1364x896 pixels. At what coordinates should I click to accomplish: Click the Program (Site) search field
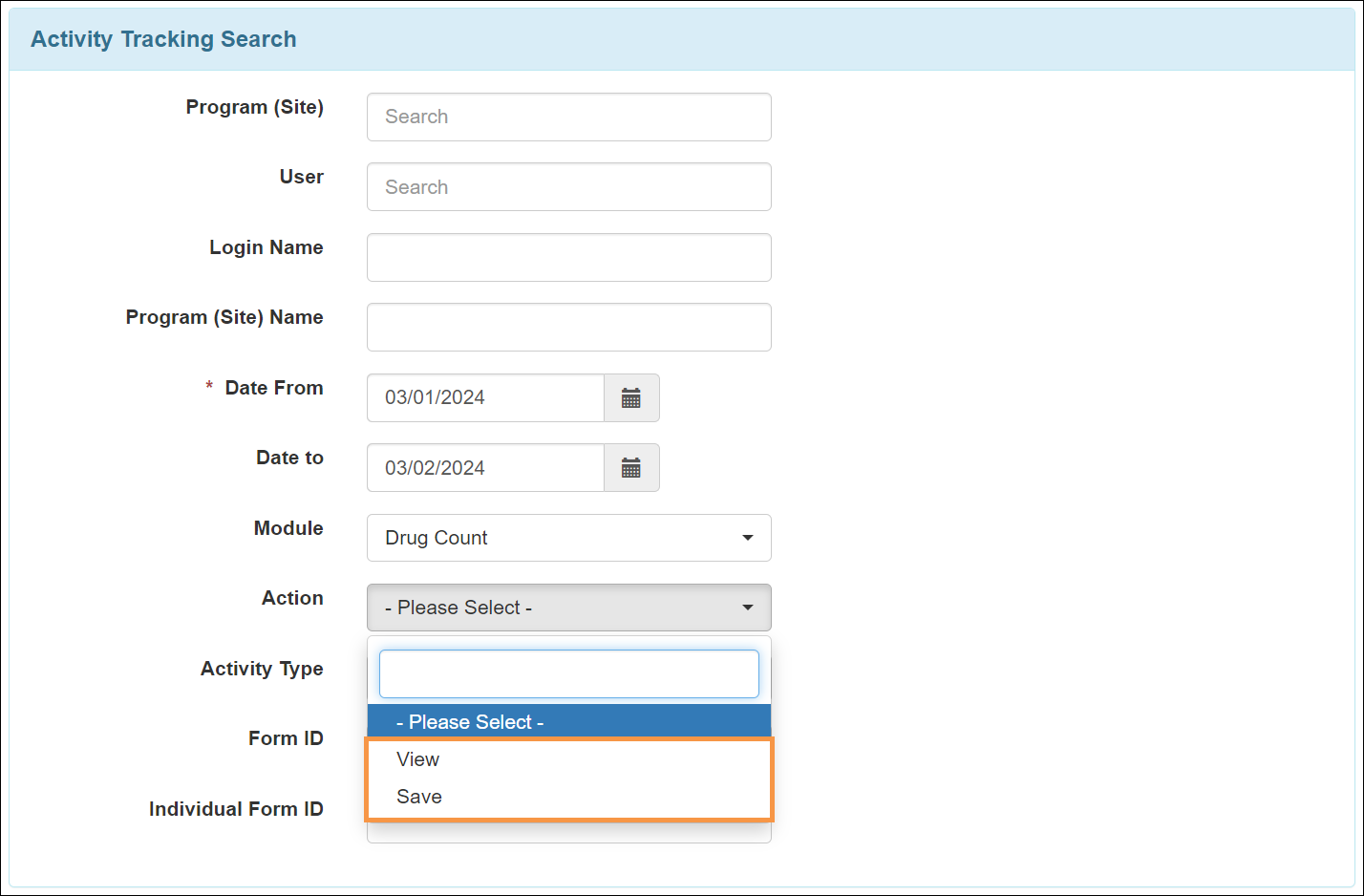point(569,117)
